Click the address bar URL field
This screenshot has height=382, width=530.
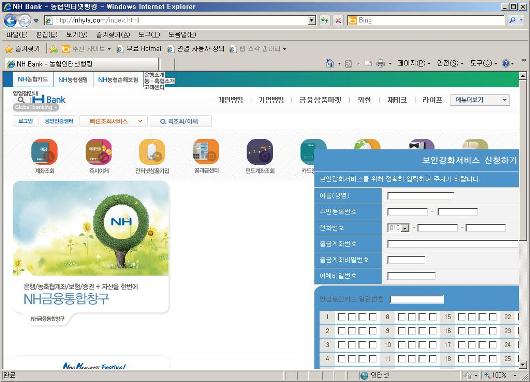(176, 21)
